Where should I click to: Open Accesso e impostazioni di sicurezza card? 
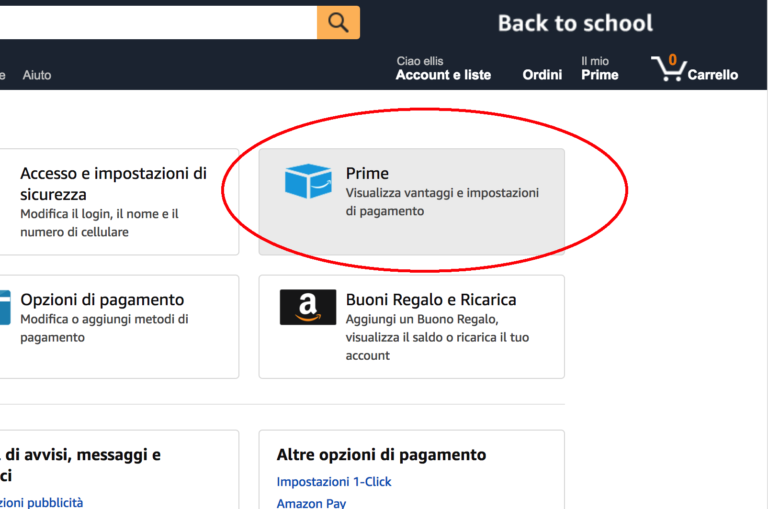tap(113, 184)
